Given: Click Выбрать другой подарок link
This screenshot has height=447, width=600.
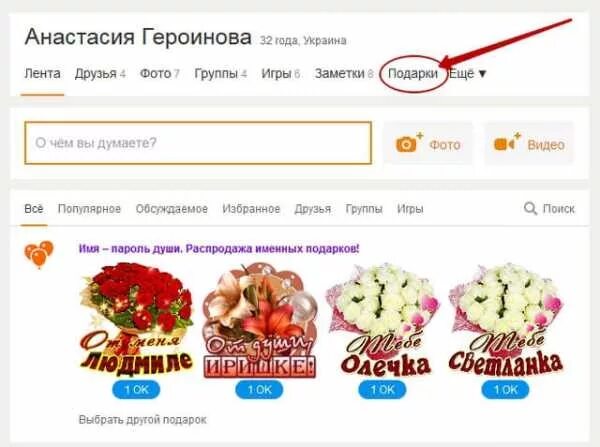Looking at the screenshot, I should pyautogui.click(x=142, y=420).
